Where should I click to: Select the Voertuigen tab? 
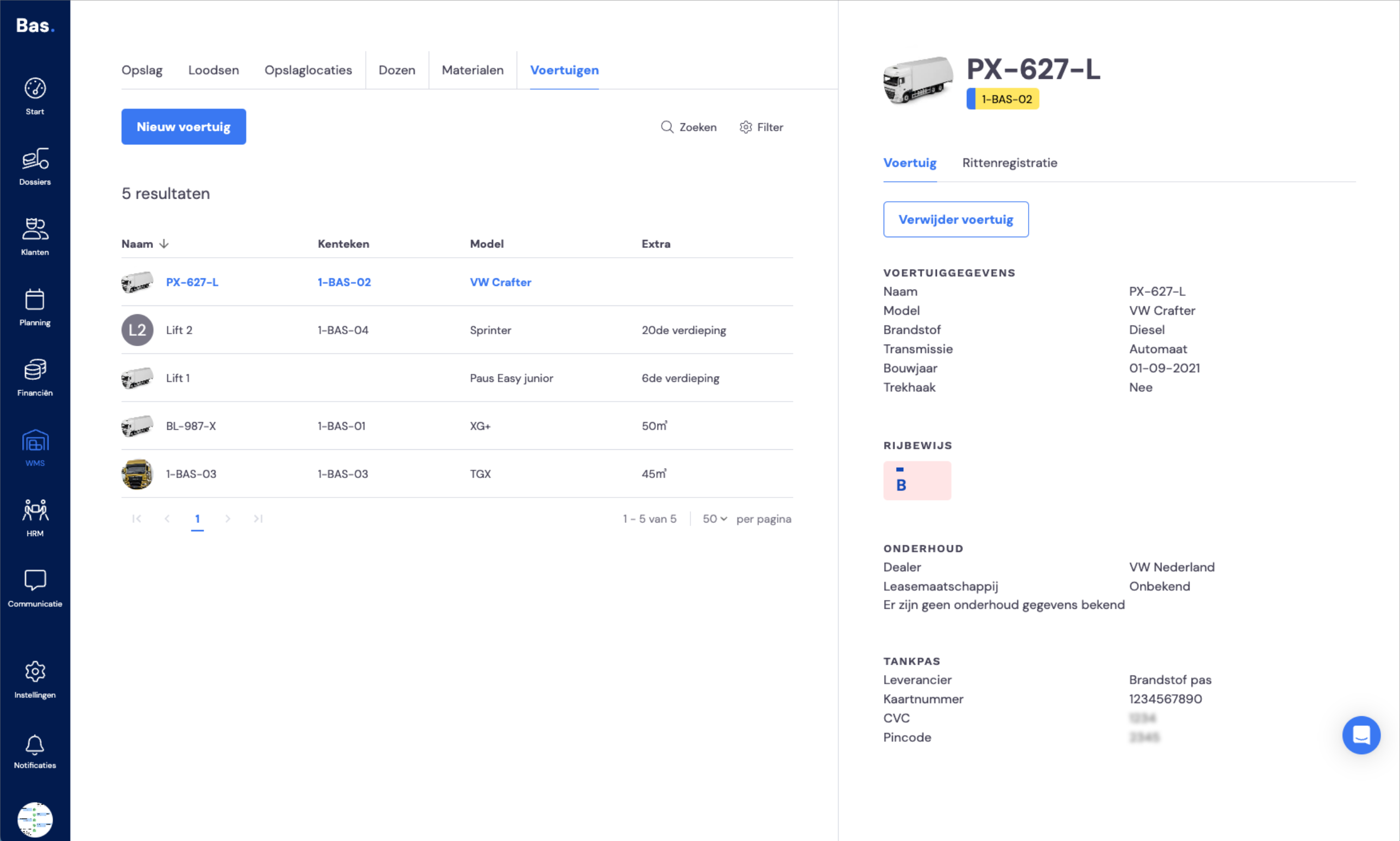coord(565,71)
